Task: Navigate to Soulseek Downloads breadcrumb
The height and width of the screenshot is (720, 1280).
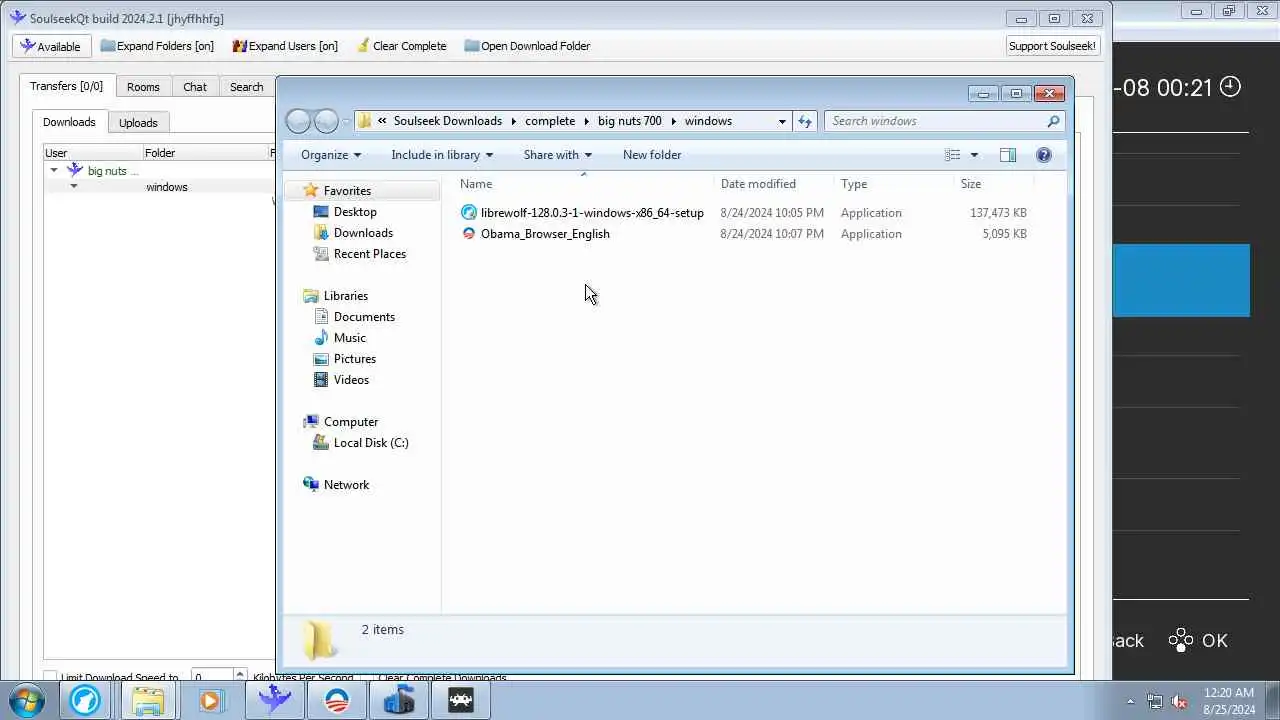Action: [x=448, y=121]
